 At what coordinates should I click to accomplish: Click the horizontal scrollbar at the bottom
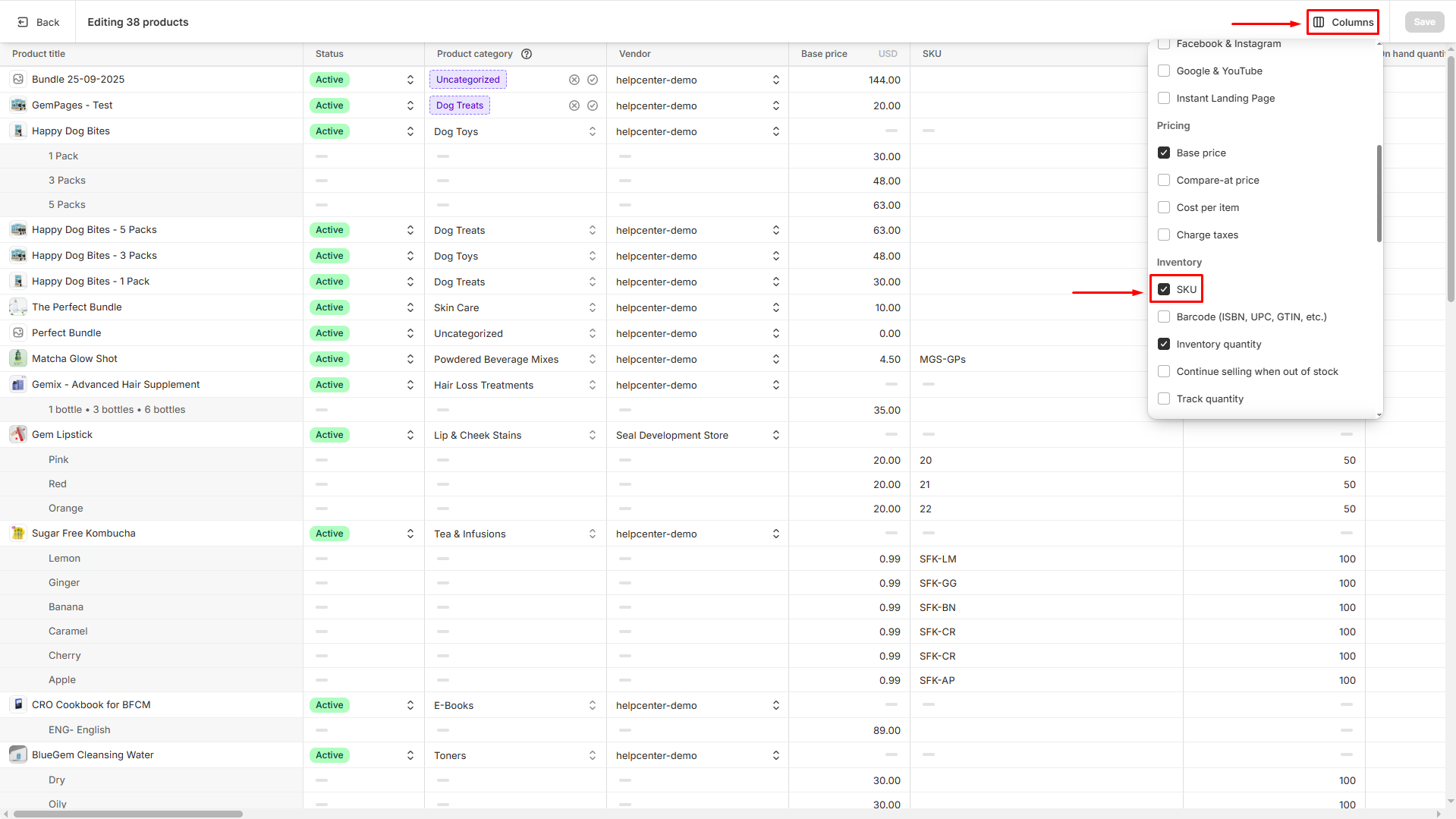pyautogui.click(x=128, y=814)
